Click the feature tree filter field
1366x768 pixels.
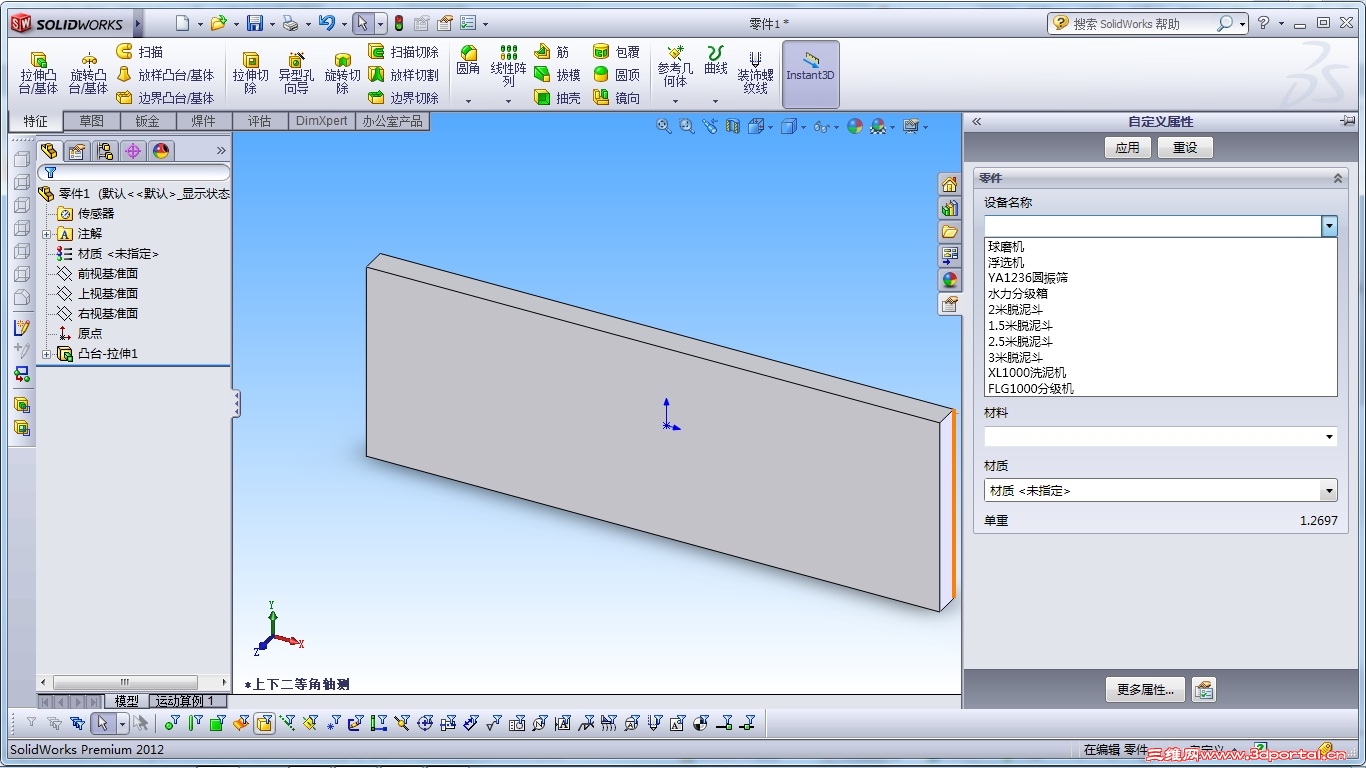click(x=134, y=172)
